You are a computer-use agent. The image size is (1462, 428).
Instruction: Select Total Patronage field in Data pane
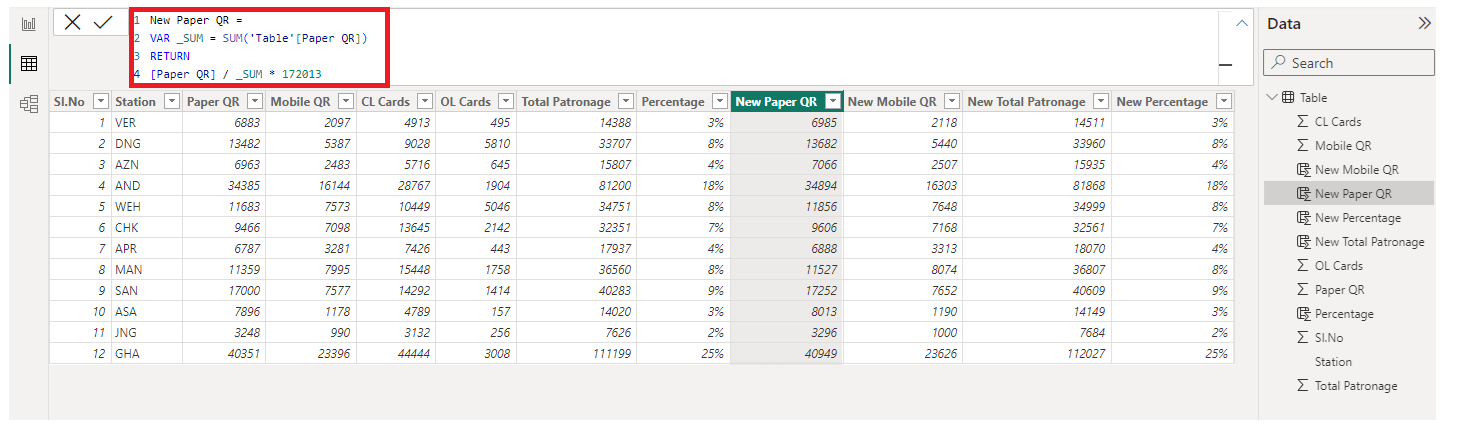[x=1349, y=386]
